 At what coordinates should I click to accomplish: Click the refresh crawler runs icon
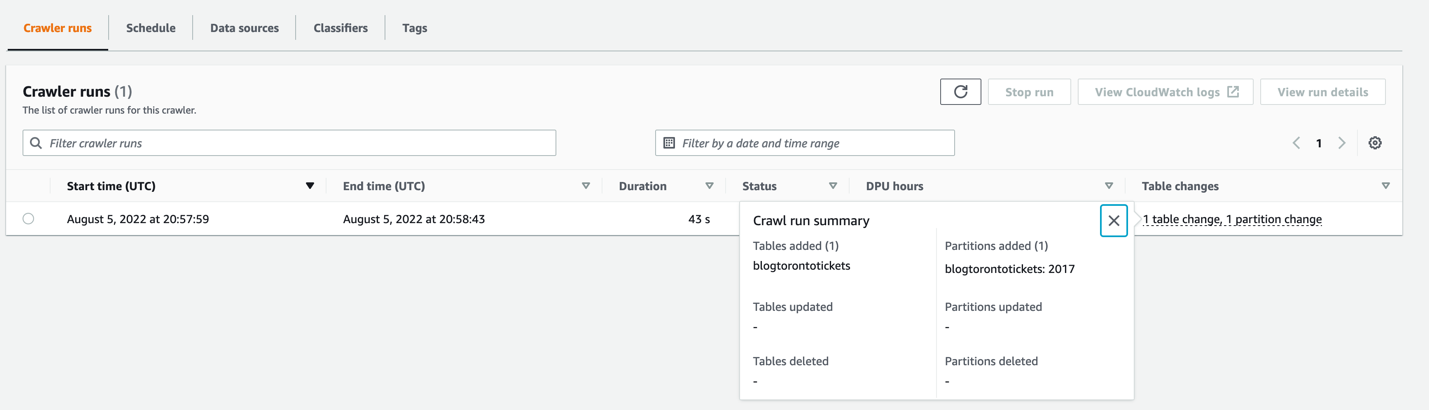960,92
